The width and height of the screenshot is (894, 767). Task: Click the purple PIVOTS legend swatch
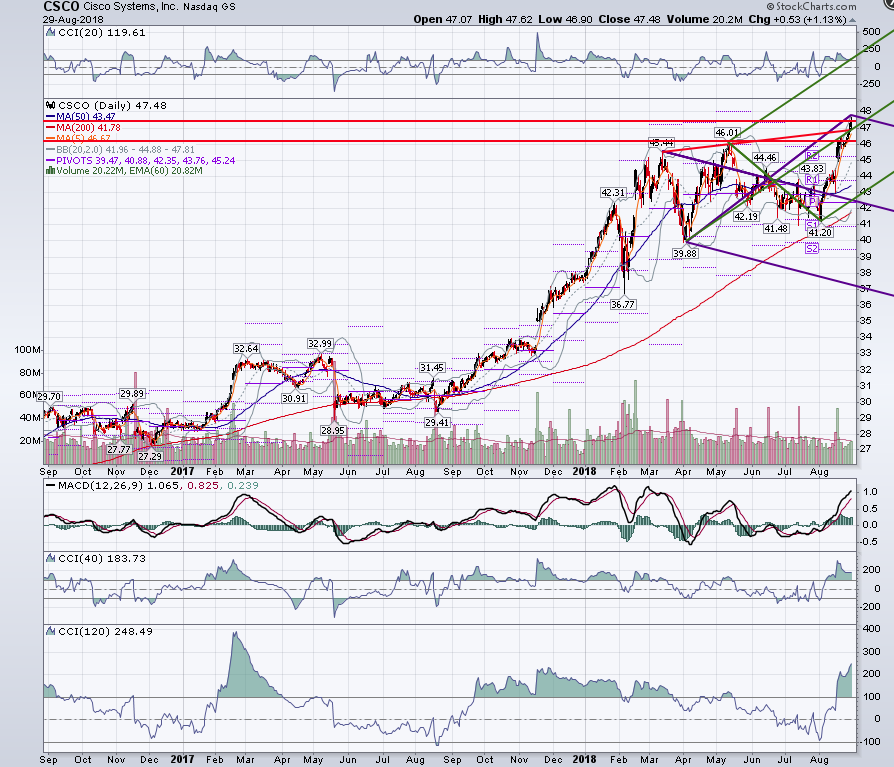coord(50,161)
